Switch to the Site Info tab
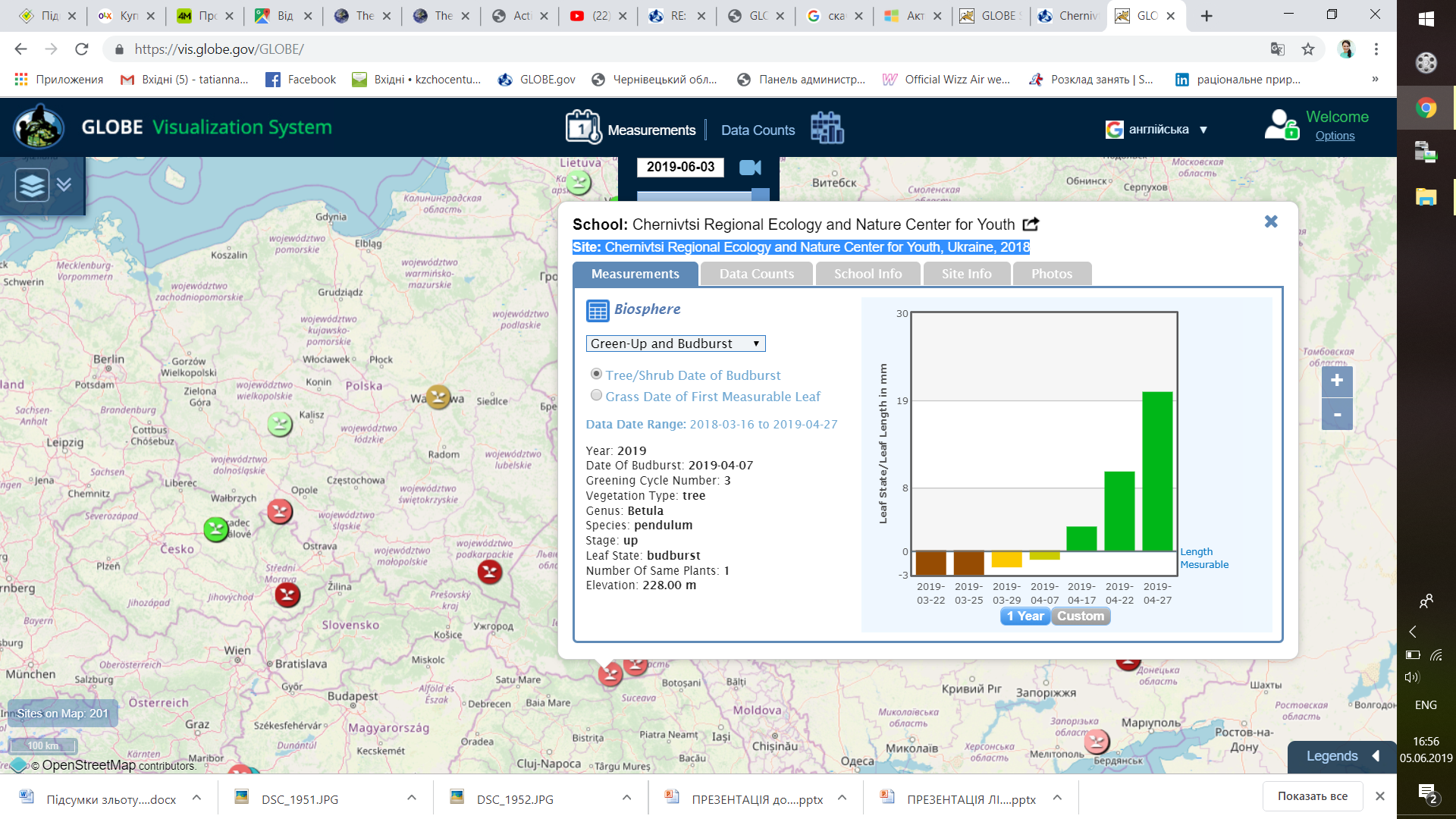This screenshot has height=819, width=1456. (966, 274)
